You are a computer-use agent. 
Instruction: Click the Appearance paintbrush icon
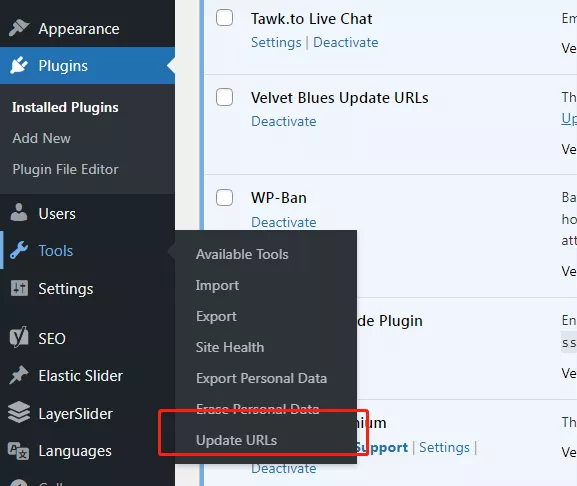[19, 28]
